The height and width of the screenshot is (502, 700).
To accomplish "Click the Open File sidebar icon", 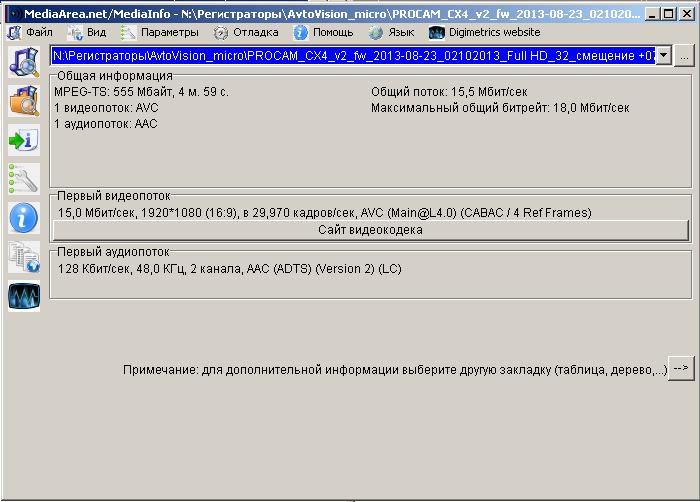I will [23, 61].
